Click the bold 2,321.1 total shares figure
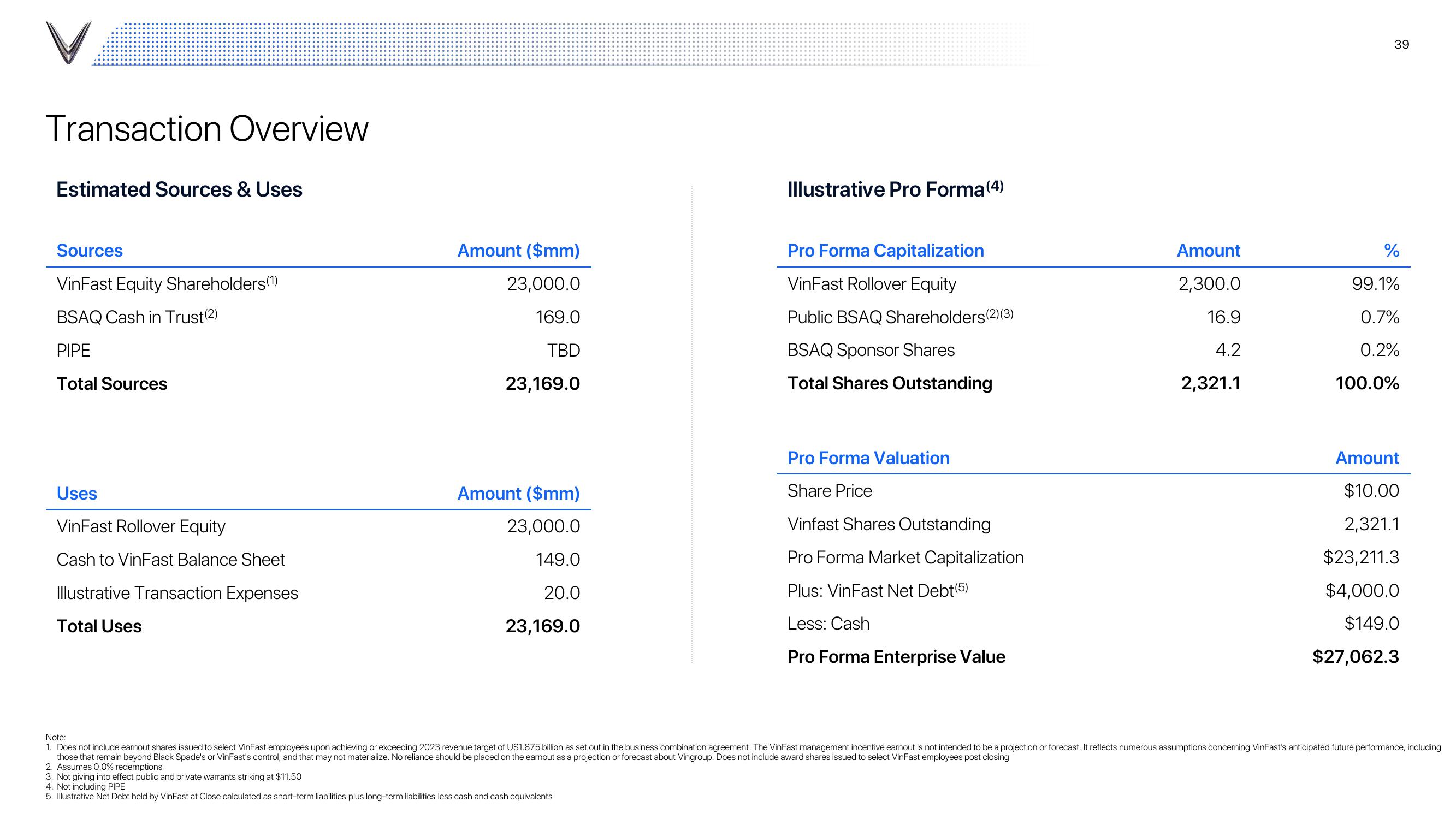The width and height of the screenshot is (1456, 819). coord(1211,383)
